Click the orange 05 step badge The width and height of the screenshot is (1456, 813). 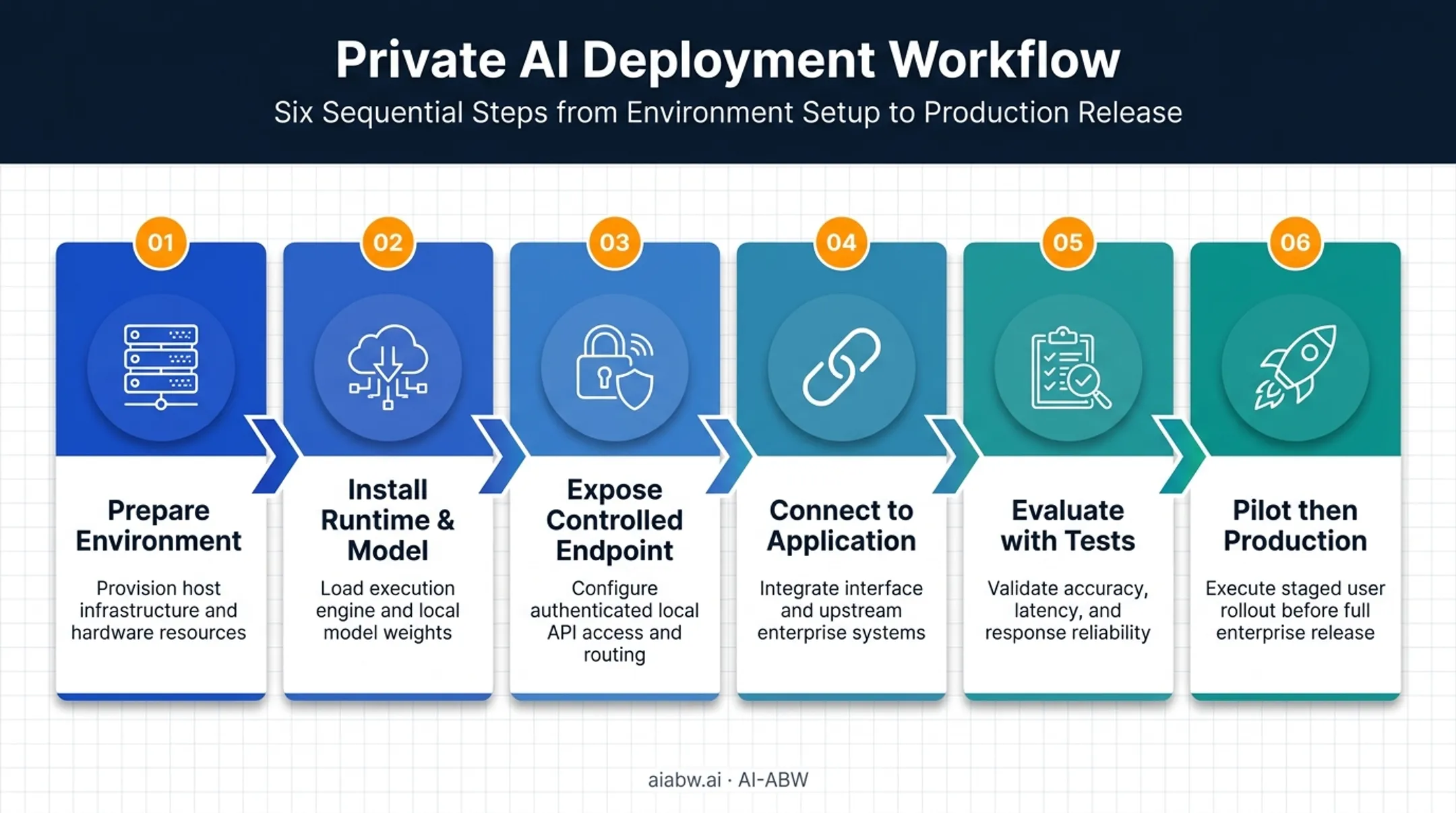click(x=1068, y=243)
